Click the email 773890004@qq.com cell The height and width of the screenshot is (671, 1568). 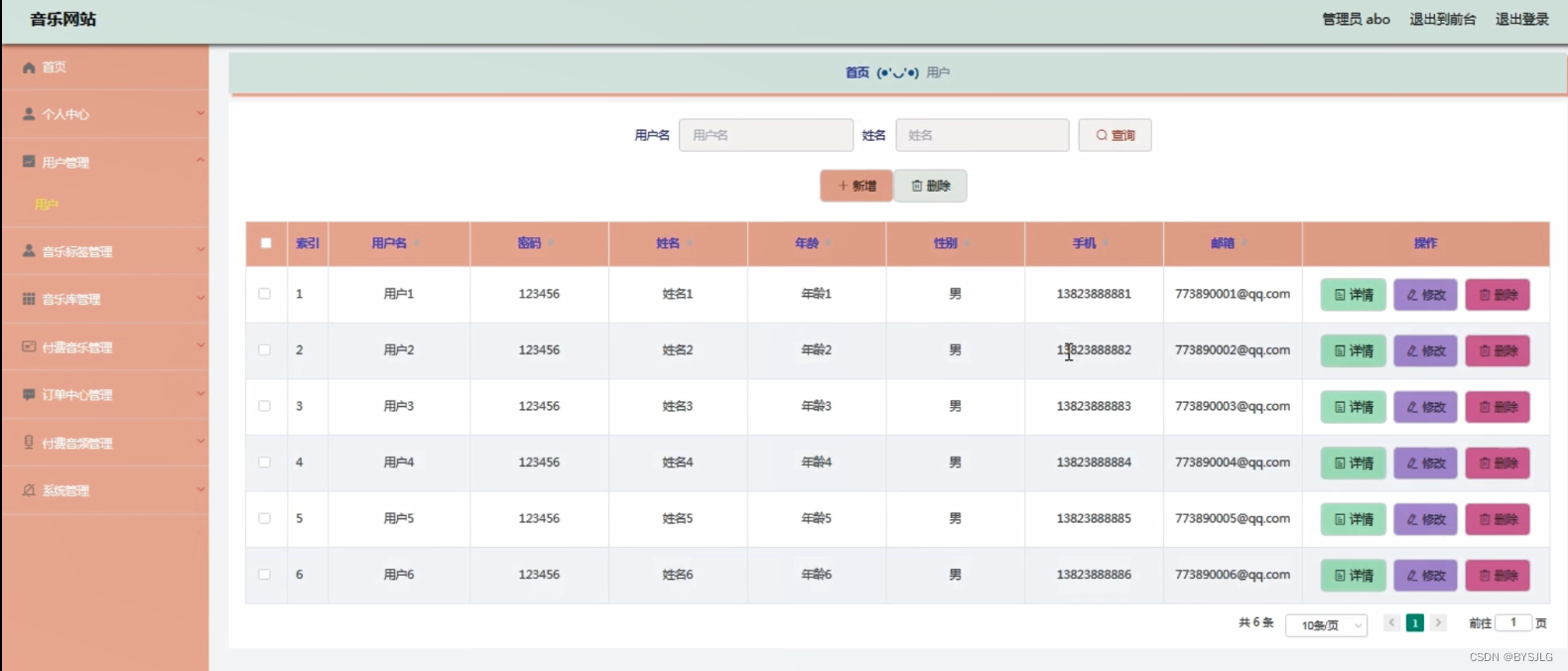1233,463
